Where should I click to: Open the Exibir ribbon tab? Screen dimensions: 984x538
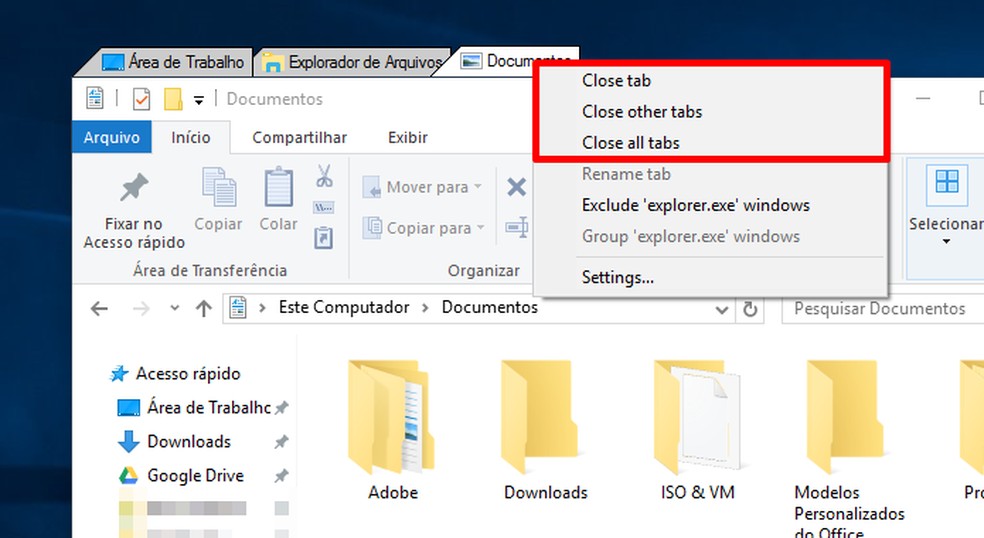coord(407,137)
